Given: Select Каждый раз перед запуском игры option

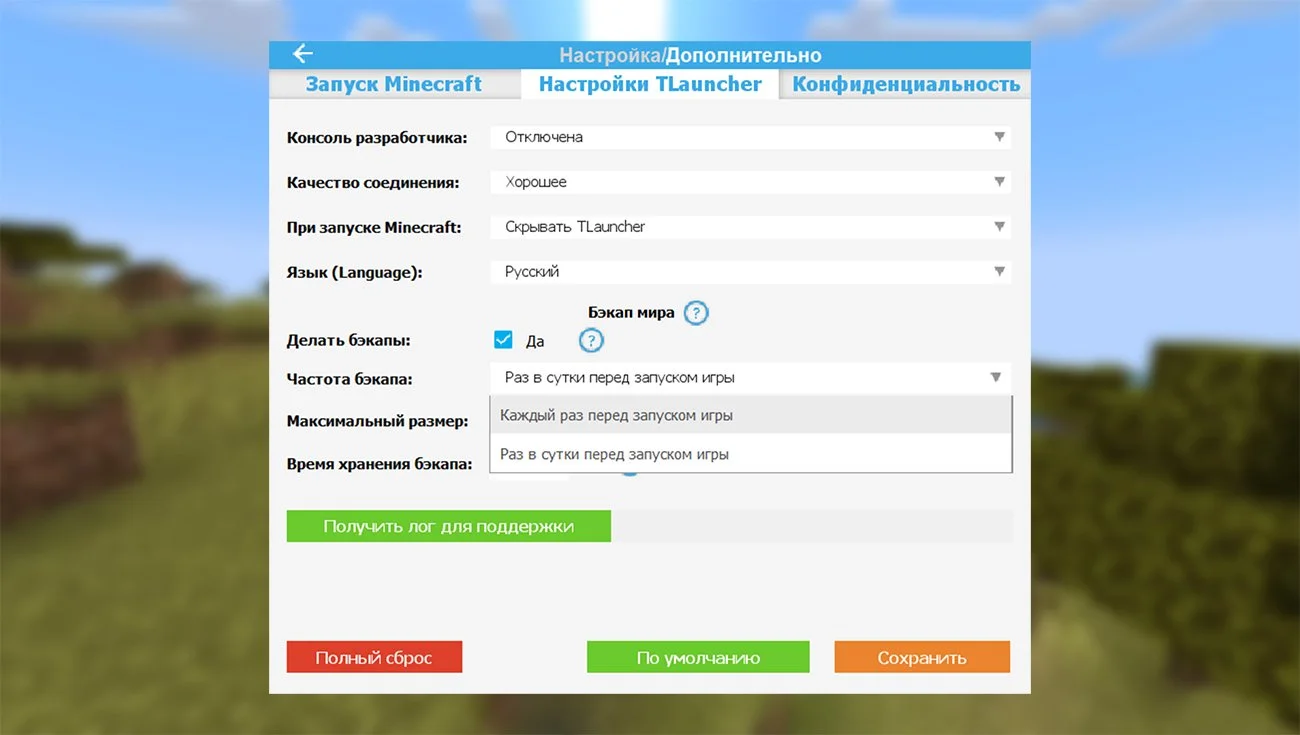Looking at the screenshot, I should [x=750, y=415].
